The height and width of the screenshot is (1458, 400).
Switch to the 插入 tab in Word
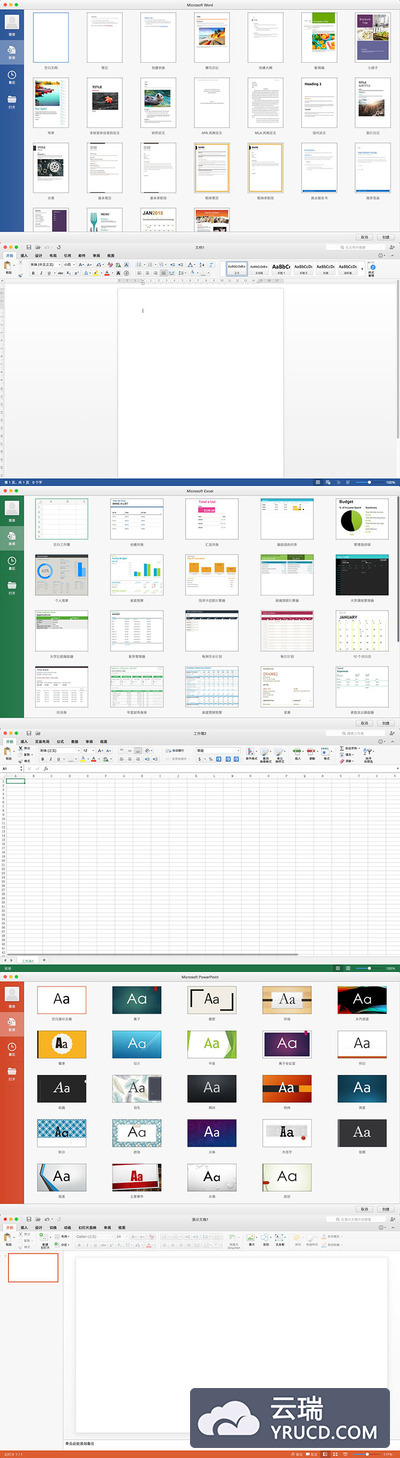click(x=24, y=255)
